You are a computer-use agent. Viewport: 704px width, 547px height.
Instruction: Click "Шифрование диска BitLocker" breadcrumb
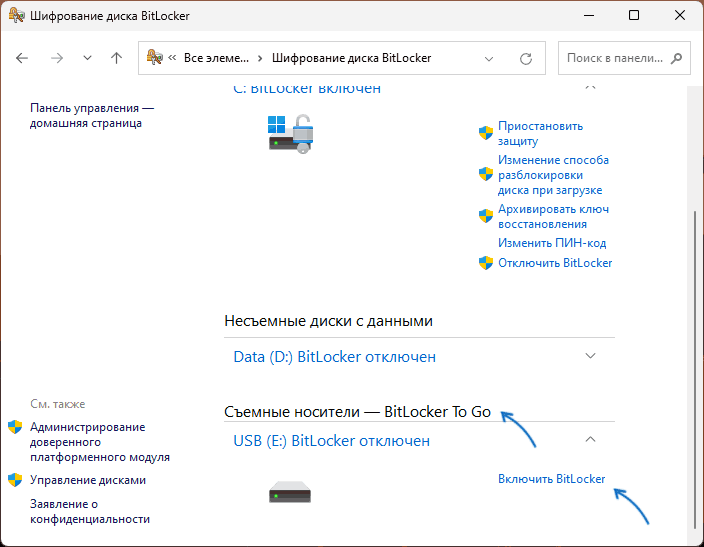(352, 58)
